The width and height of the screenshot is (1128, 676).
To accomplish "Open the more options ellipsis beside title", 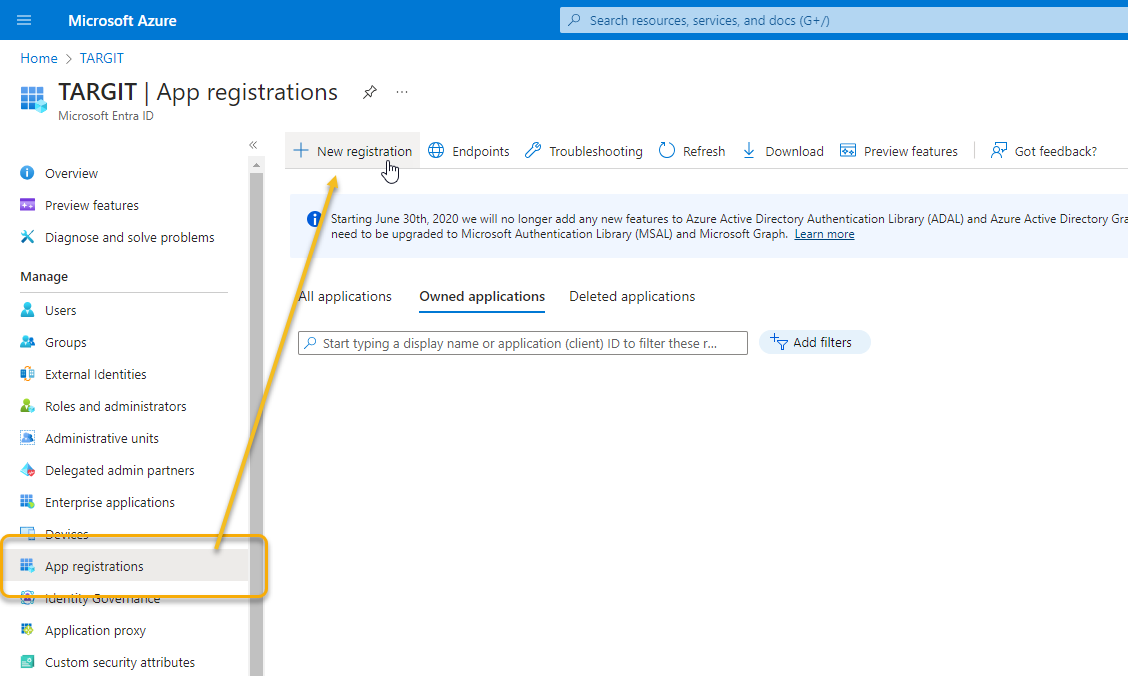I will pos(402,92).
